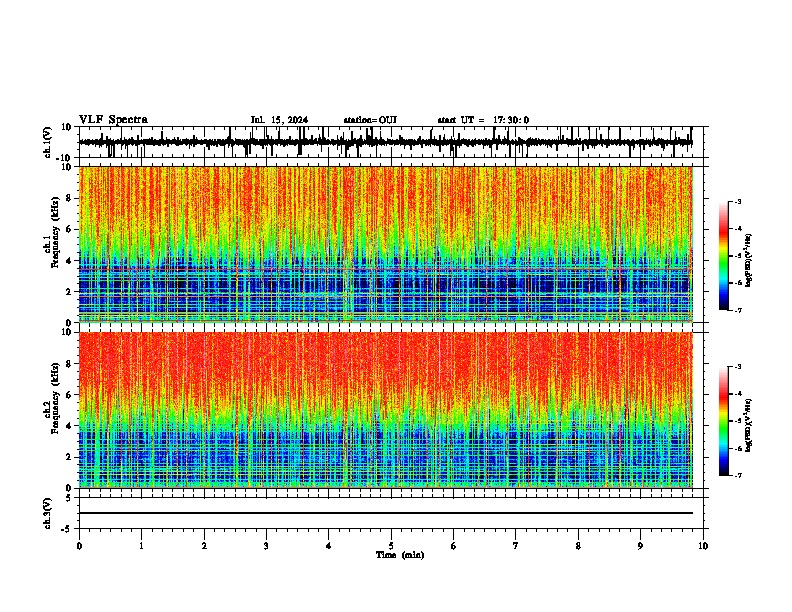This screenshot has width=792, height=612.
Task: Click time axis tick label "4"
Action: (329, 546)
